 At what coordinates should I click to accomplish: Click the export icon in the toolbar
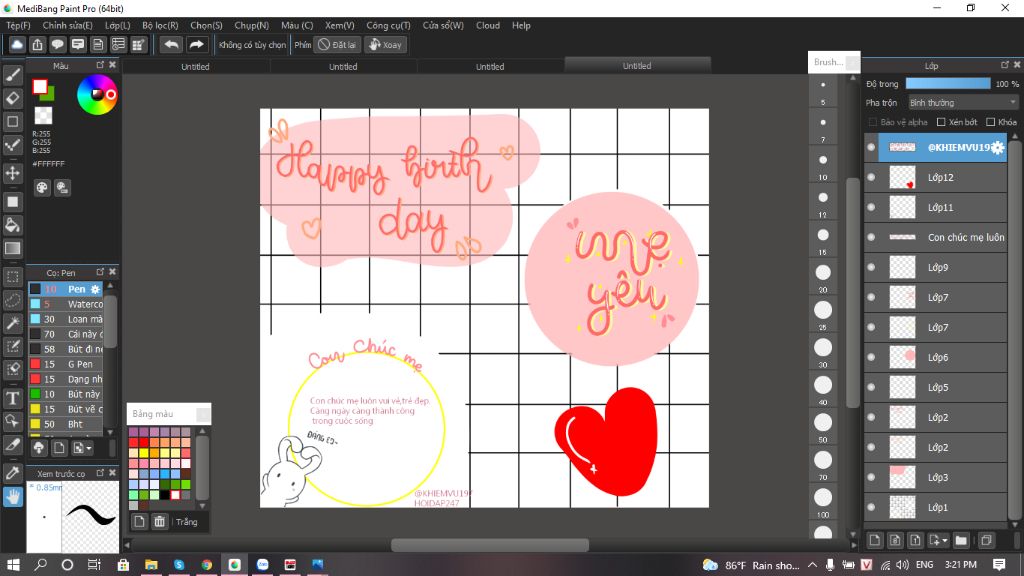point(37,44)
